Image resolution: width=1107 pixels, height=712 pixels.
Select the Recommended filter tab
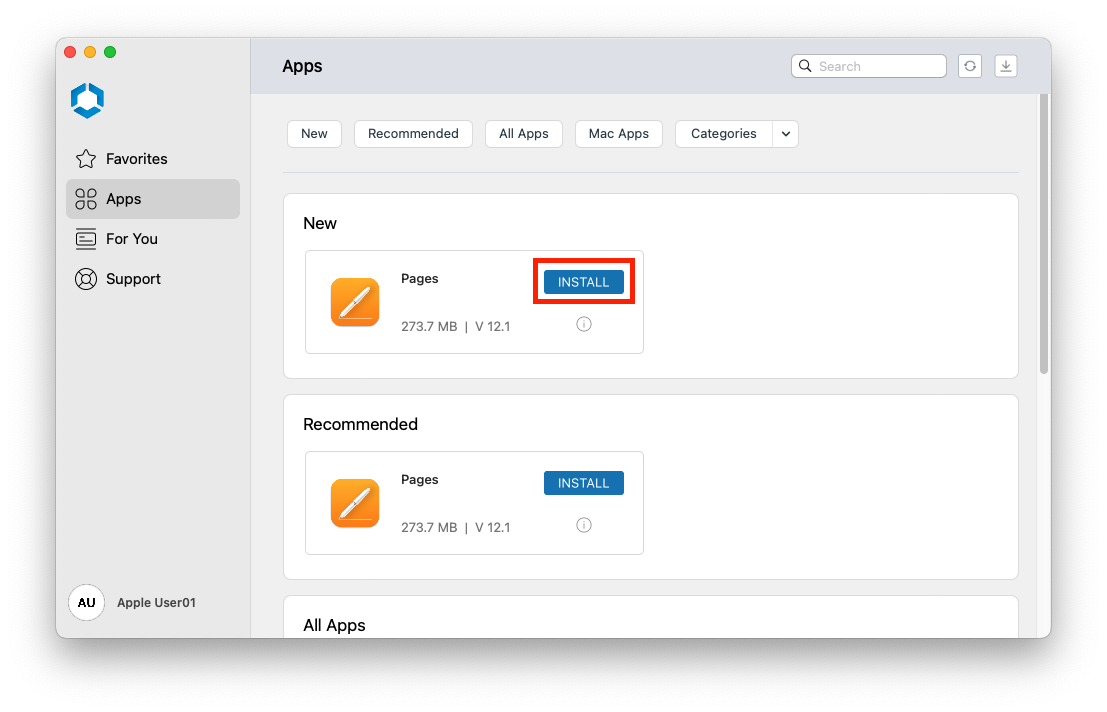click(413, 134)
